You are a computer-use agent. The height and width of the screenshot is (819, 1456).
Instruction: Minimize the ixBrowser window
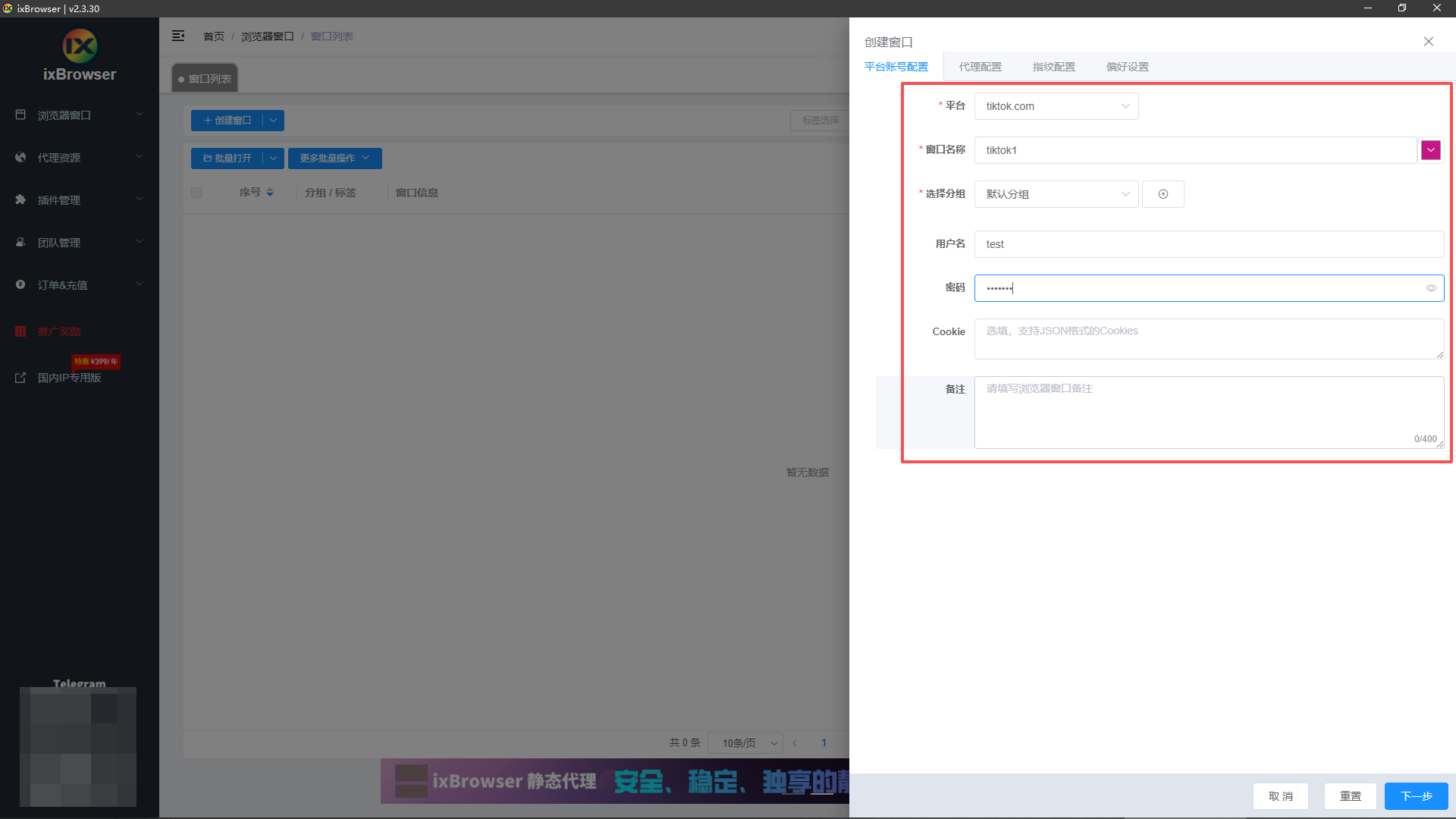(1368, 8)
